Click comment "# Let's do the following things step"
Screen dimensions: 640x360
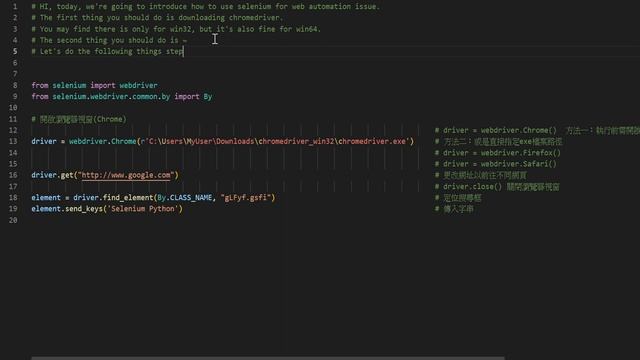[x=107, y=51]
